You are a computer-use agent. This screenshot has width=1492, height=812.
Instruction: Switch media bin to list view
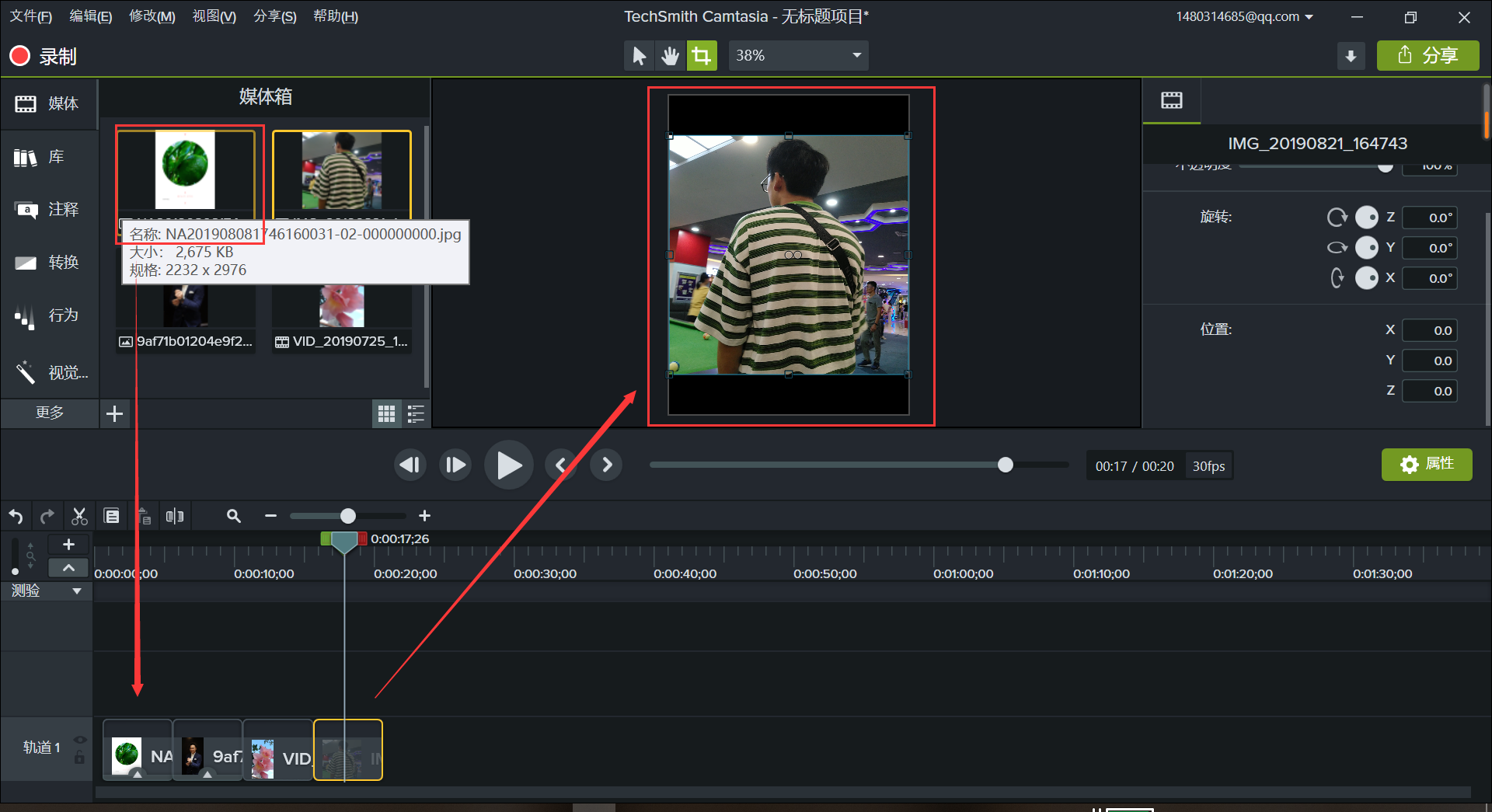click(x=416, y=413)
